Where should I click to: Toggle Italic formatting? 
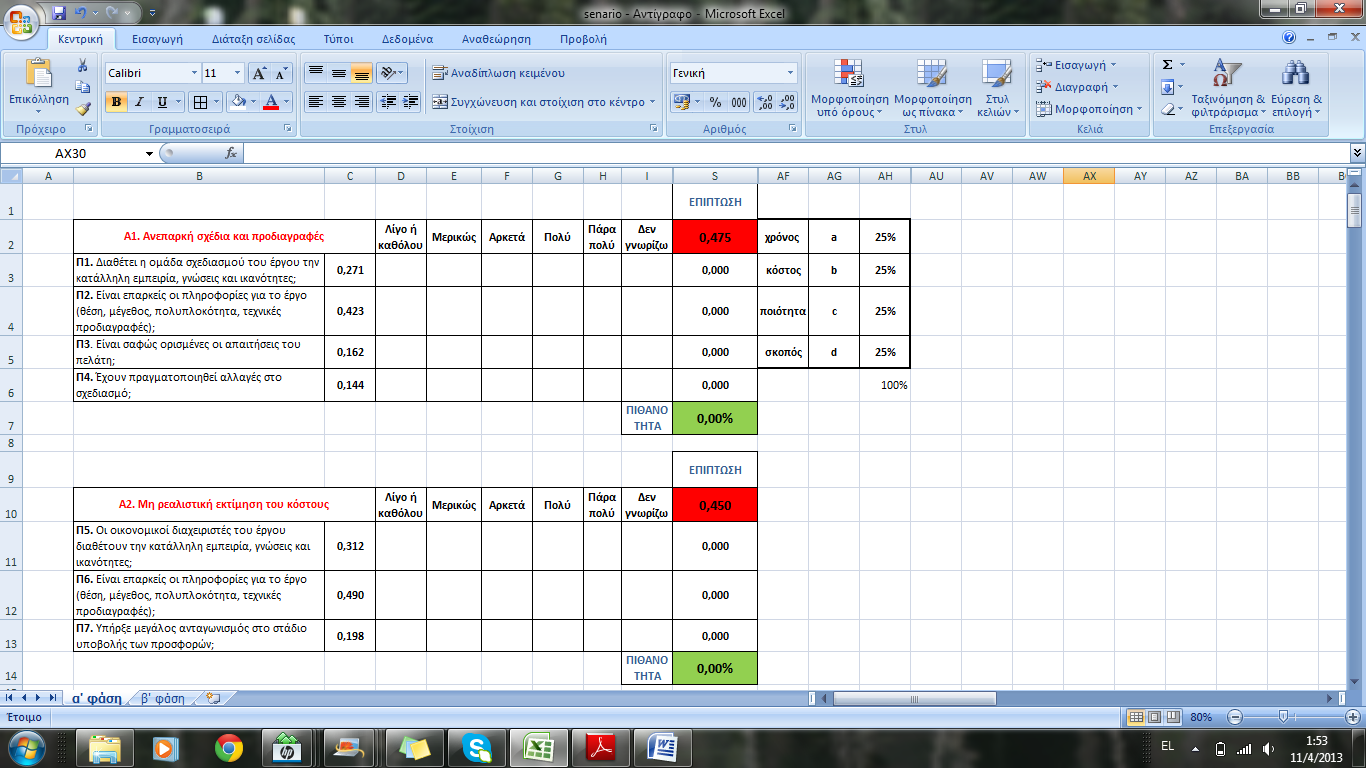click(x=139, y=102)
